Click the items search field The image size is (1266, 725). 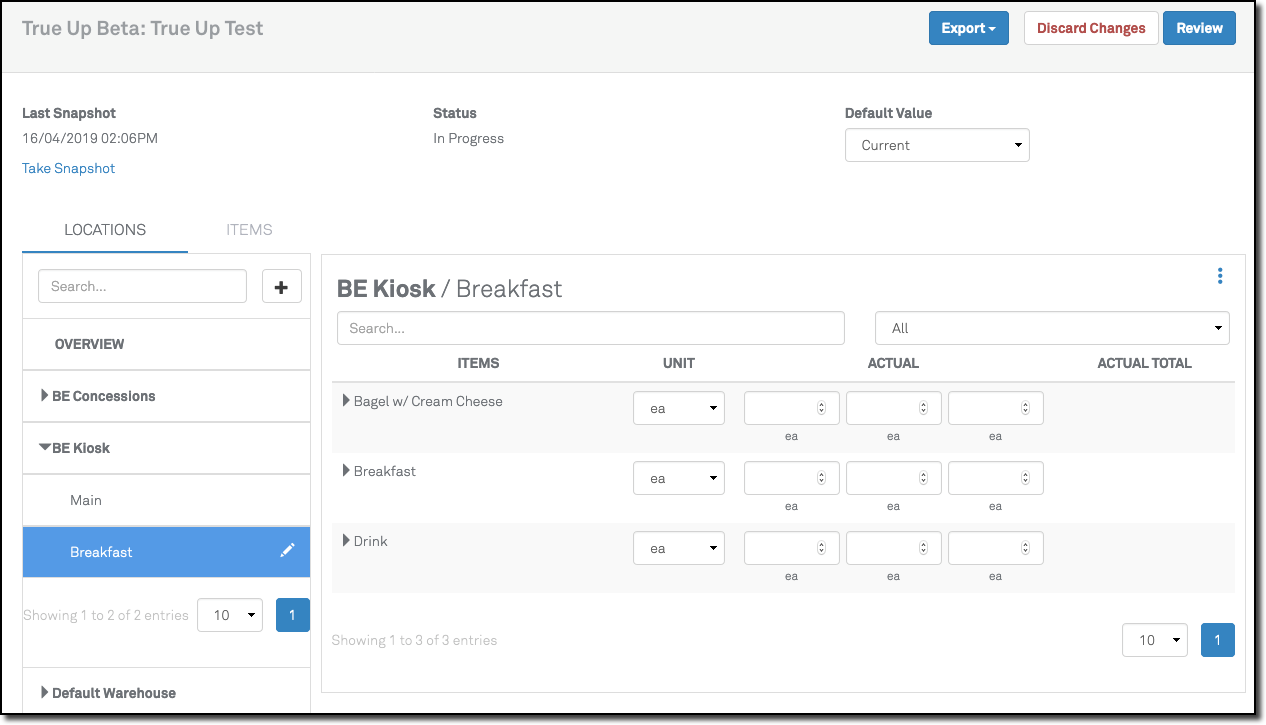point(590,328)
